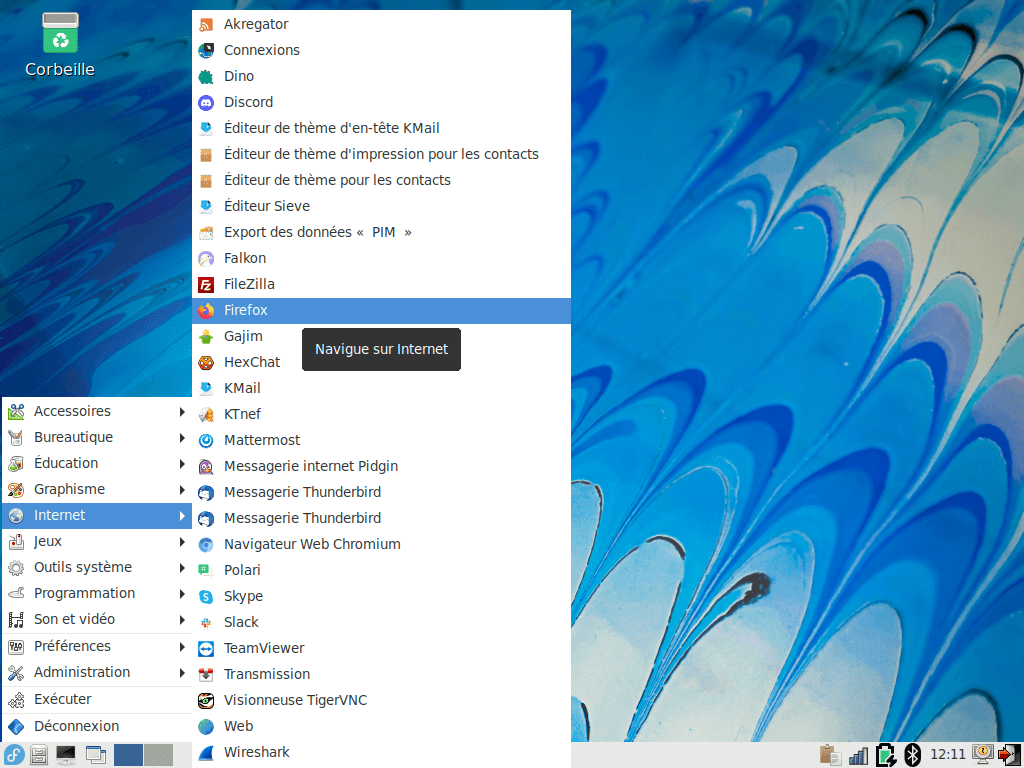
Task: Open Transmission torrent client
Action: click(381, 675)
